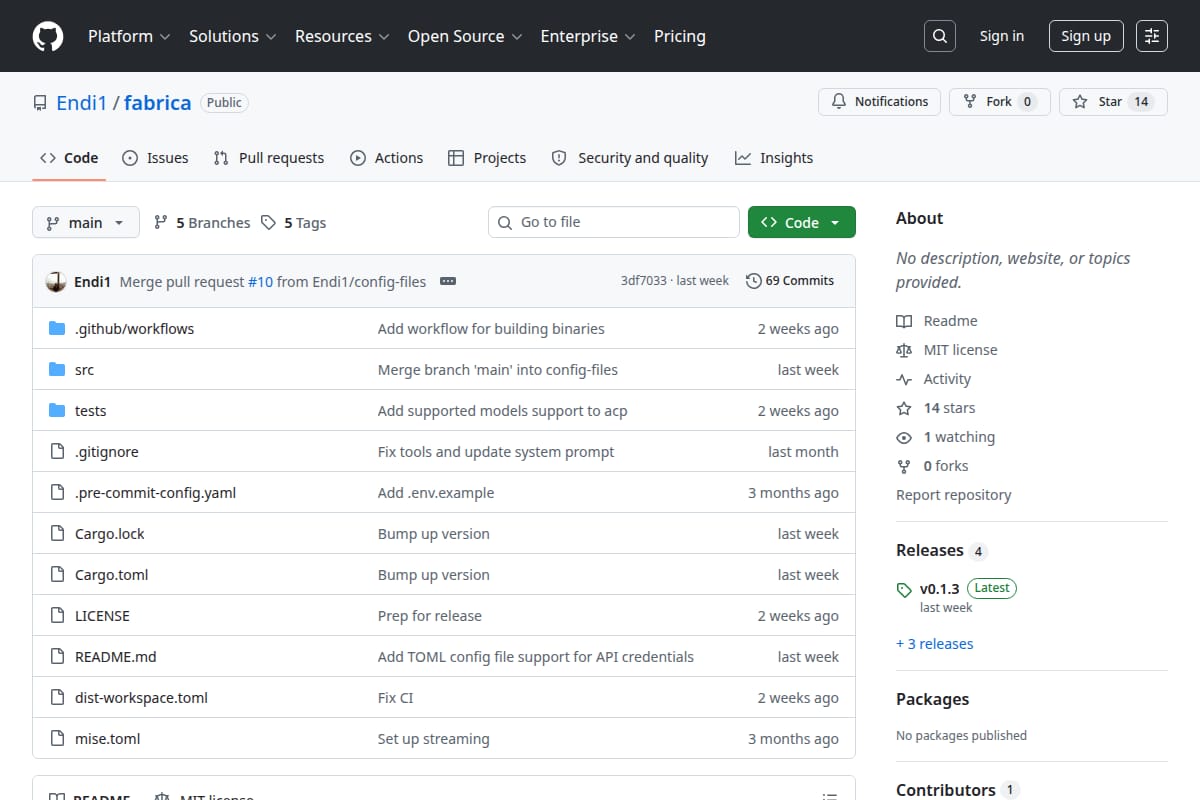
Task: Open commit hash 3df7033
Action: coord(643,281)
